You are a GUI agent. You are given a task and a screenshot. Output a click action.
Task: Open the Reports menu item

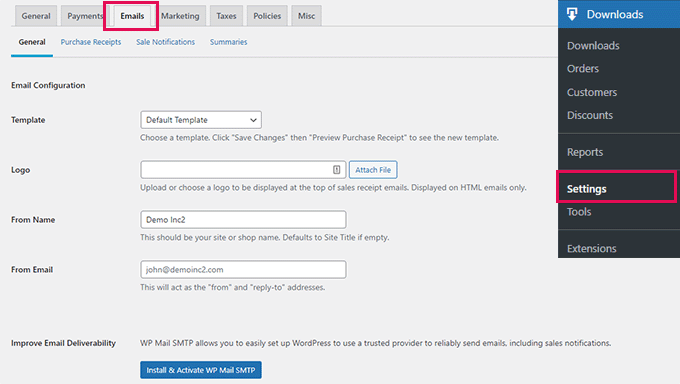coord(585,152)
